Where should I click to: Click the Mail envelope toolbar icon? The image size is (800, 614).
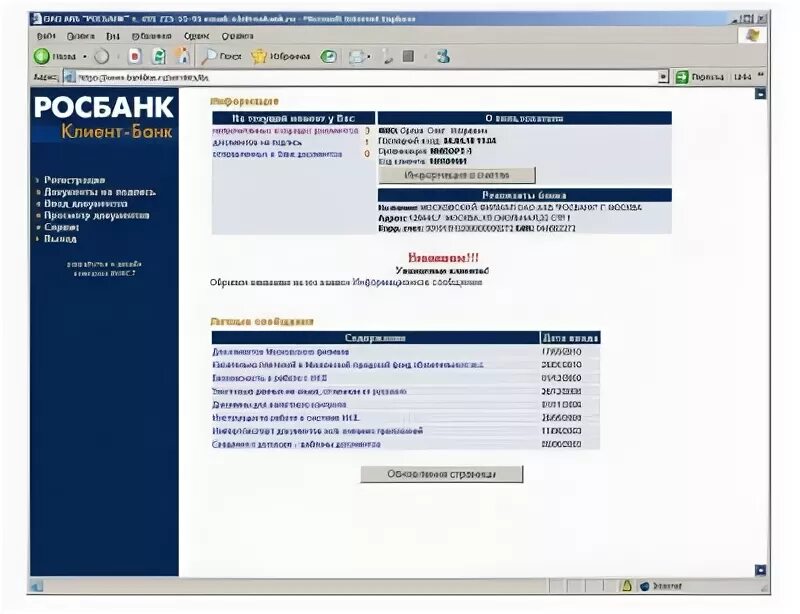coord(357,57)
